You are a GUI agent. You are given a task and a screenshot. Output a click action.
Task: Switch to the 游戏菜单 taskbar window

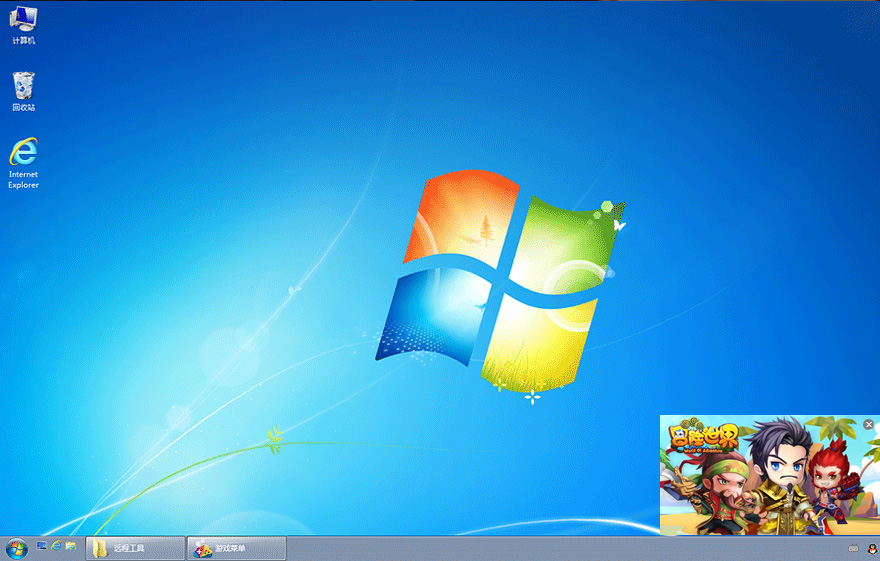click(x=236, y=548)
